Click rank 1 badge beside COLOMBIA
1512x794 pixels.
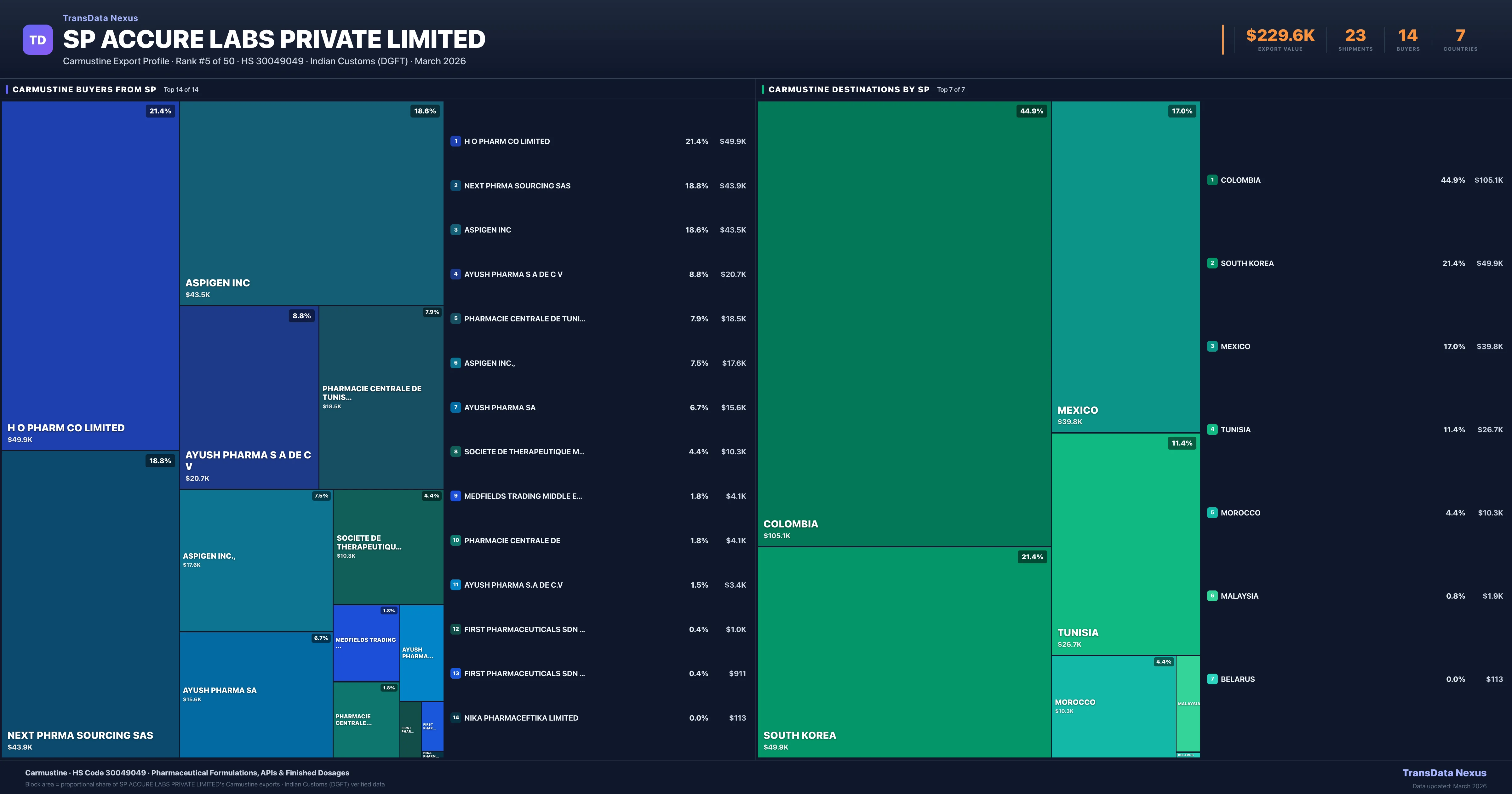1212,180
